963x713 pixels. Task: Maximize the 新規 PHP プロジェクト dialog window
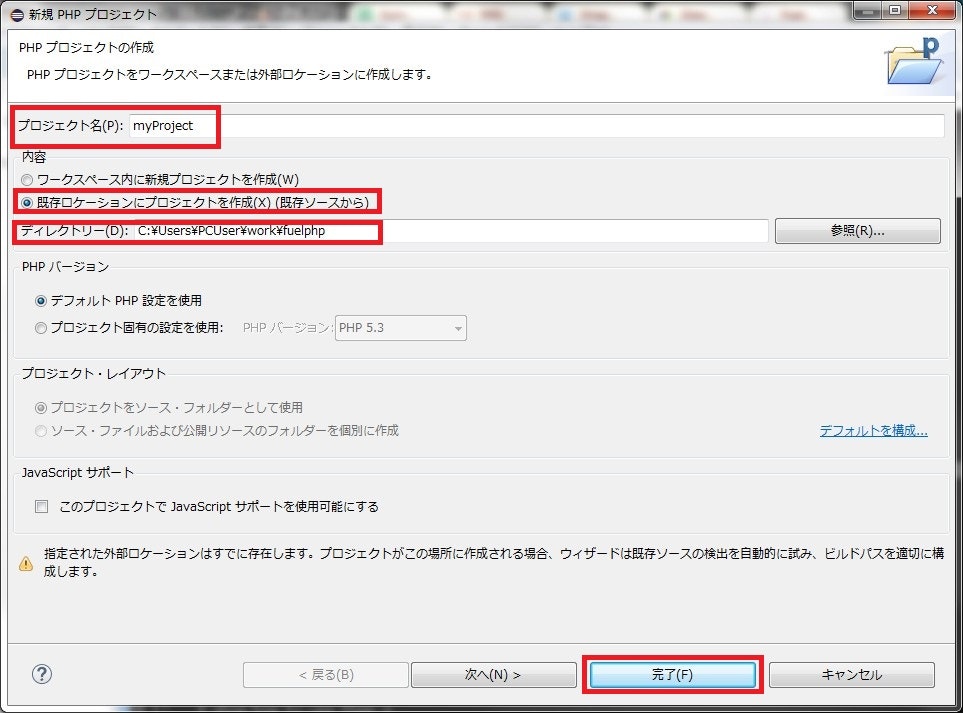(x=895, y=10)
